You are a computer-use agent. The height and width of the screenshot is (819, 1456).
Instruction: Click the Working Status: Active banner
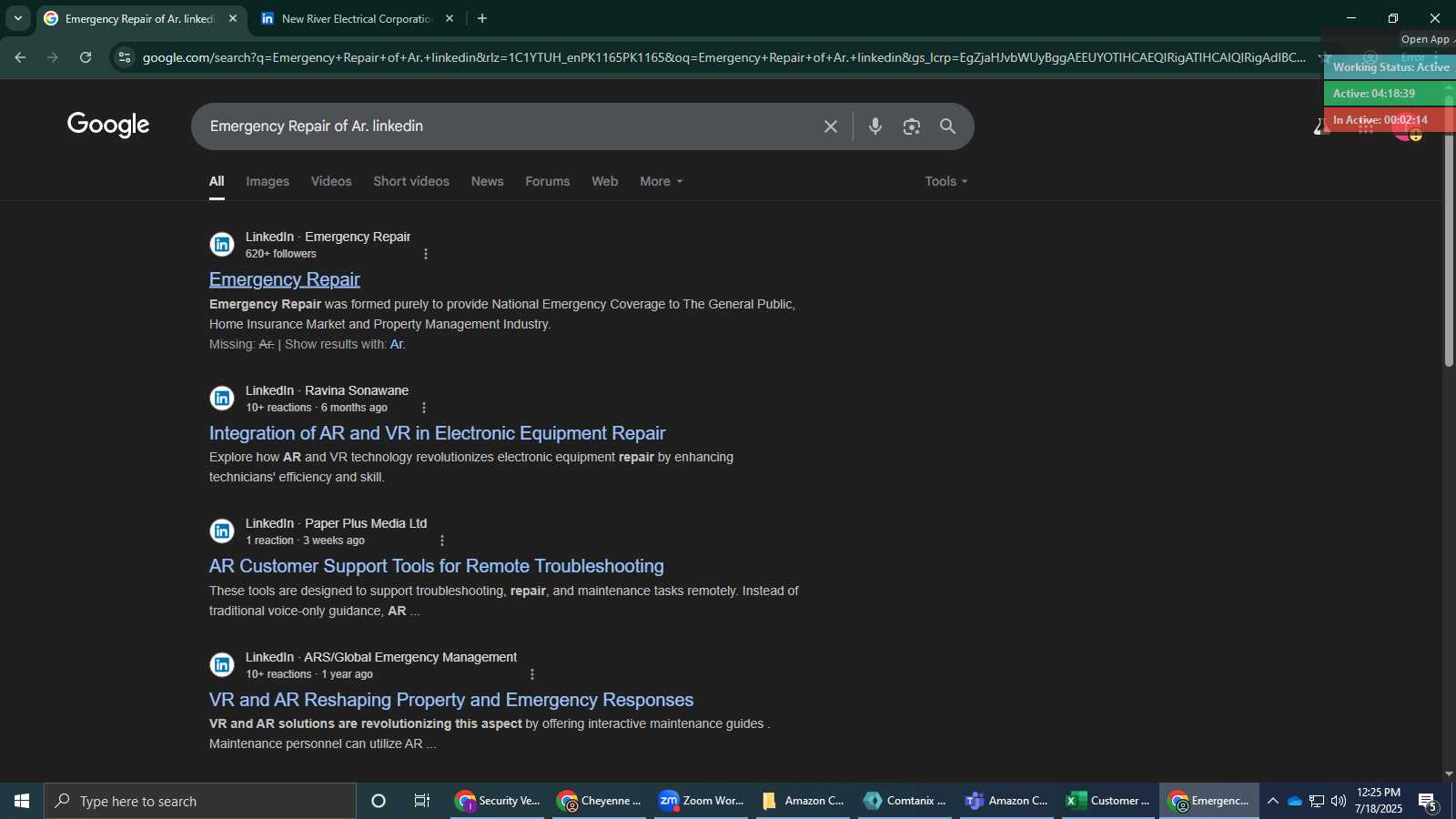1390,67
